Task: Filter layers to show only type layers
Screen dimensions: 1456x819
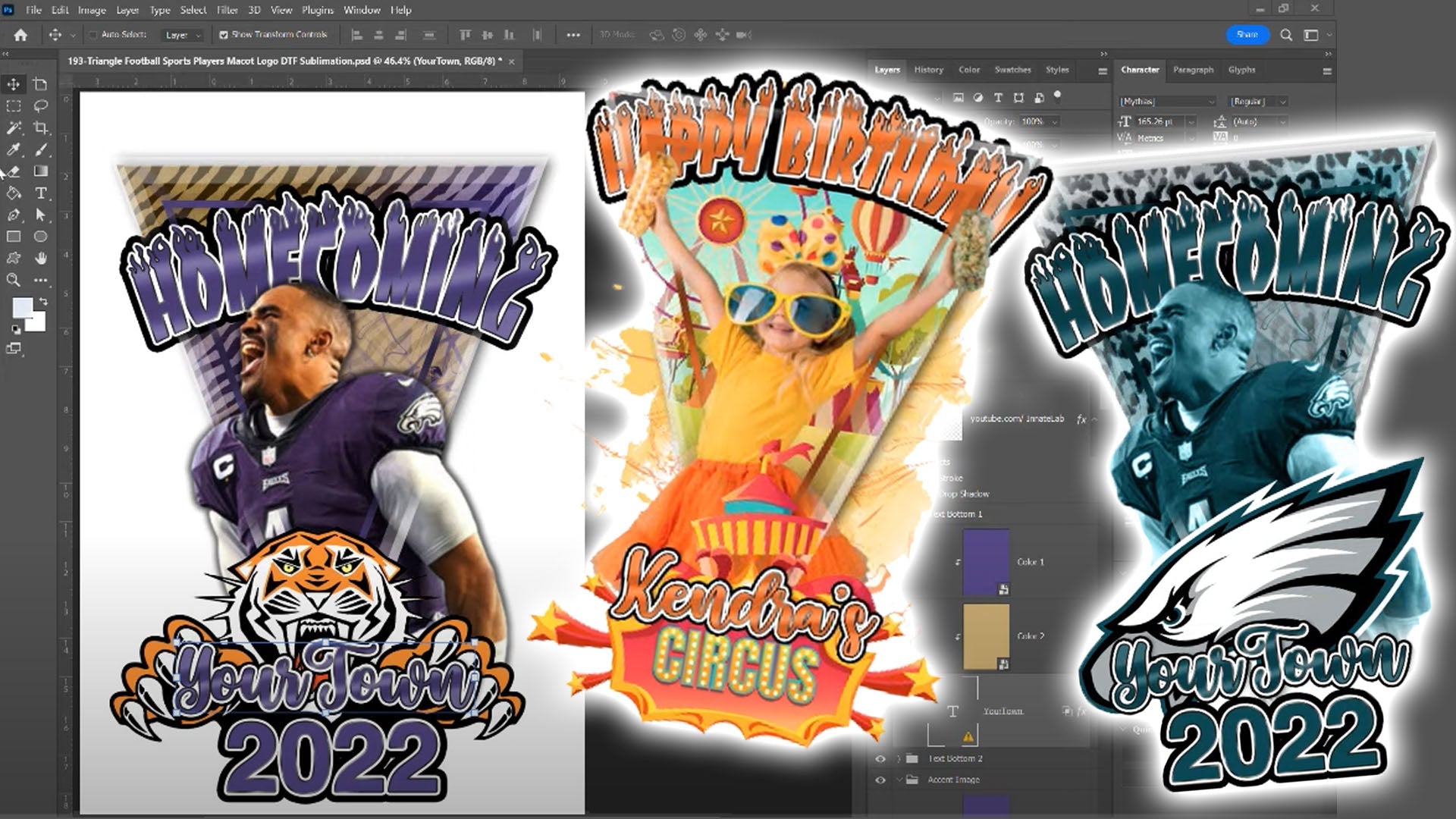Action: point(998,98)
